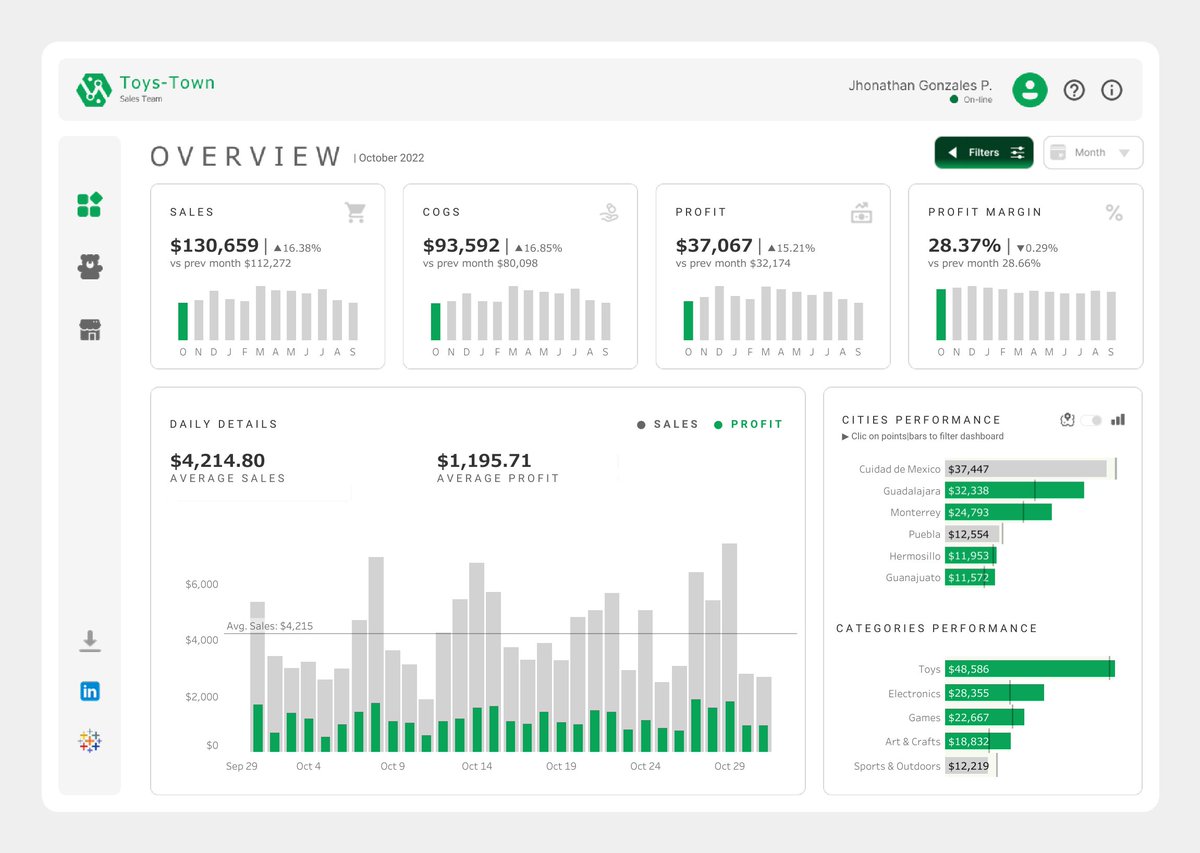Image resolution: width=1200 pixels, height=853 pixels.
Task: Select the SALES legend item
Action: coord(668,424)
